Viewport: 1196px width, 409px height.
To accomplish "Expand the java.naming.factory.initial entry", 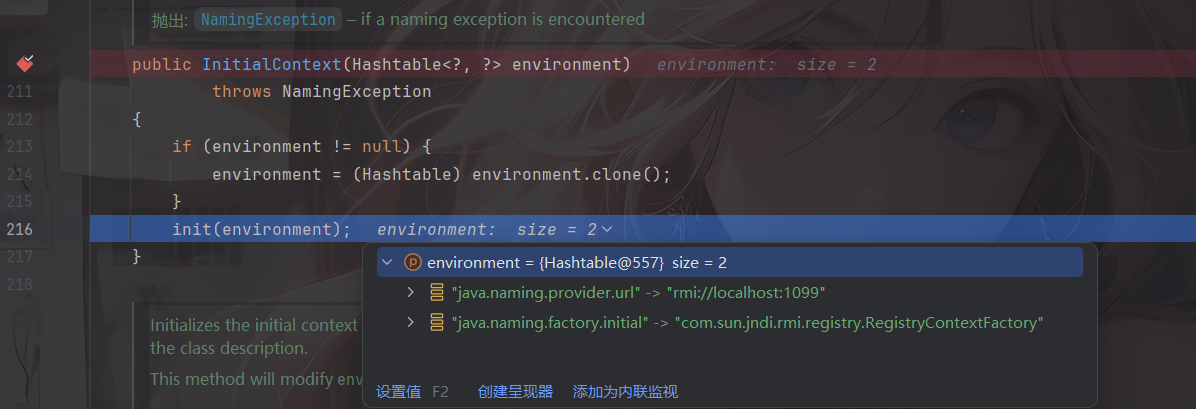I will [410, 323].
